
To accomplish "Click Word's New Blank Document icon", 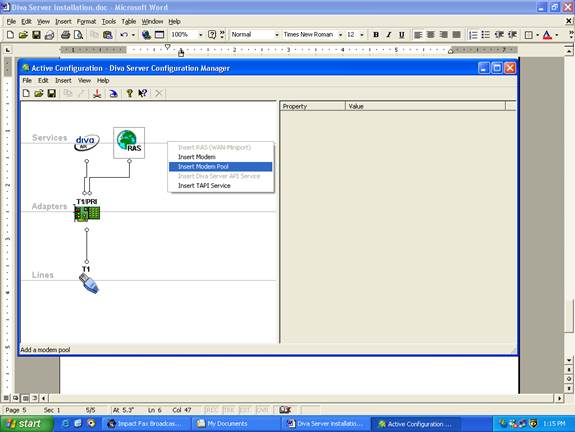I will [x=10, y=35].
